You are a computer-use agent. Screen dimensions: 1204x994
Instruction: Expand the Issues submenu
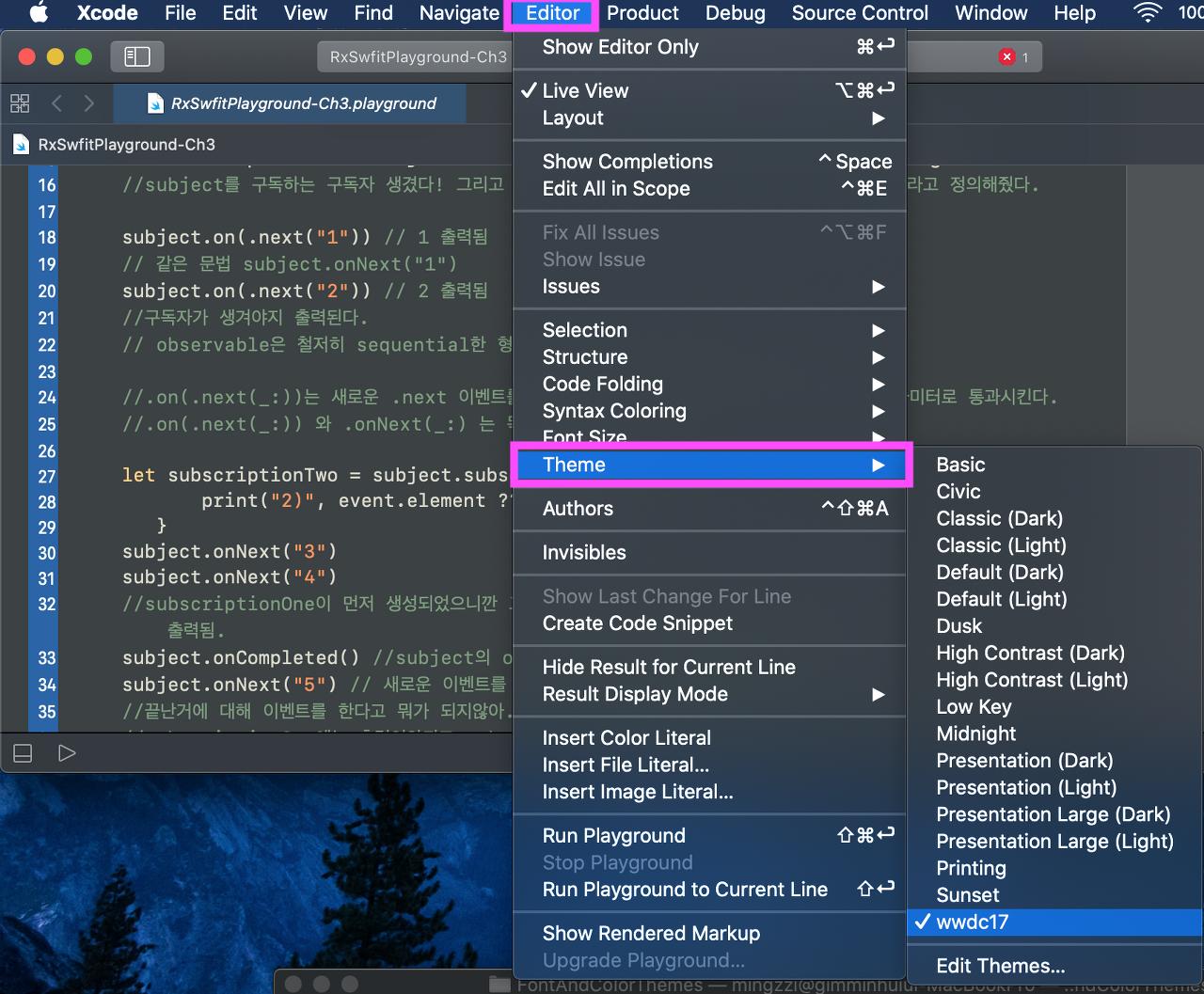coord(709,287)
